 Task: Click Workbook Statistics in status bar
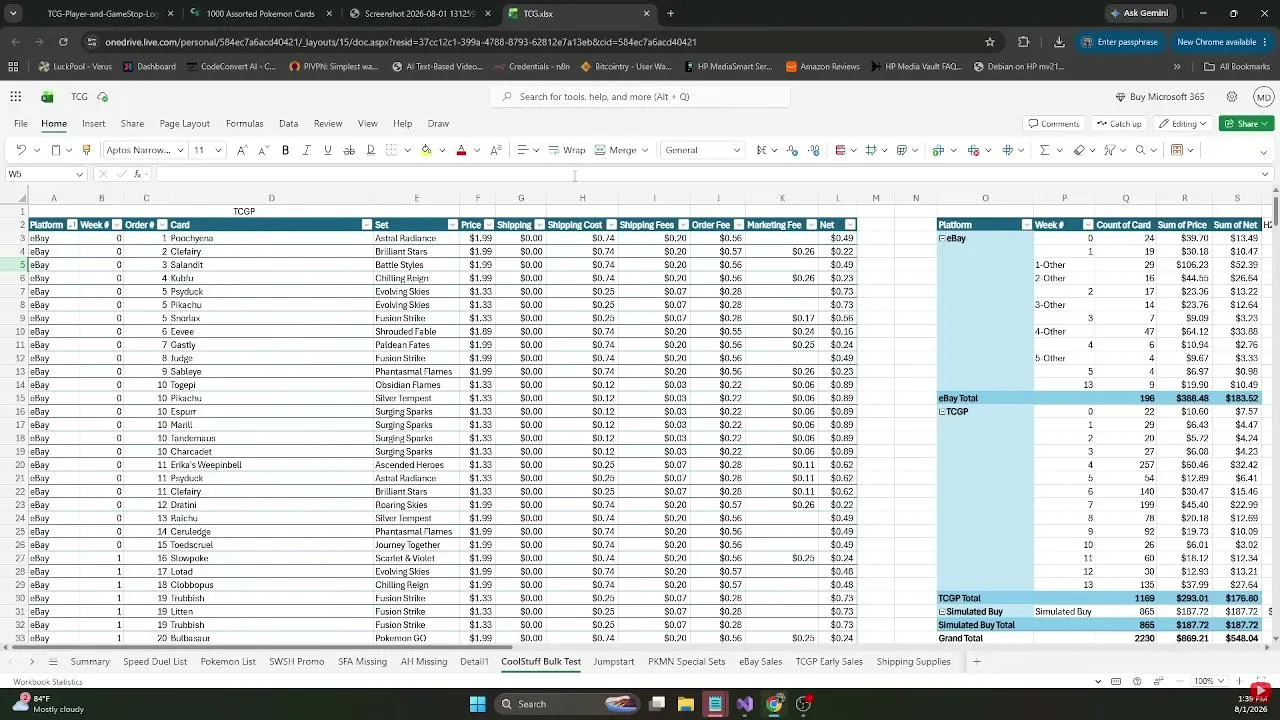[48, 682]
